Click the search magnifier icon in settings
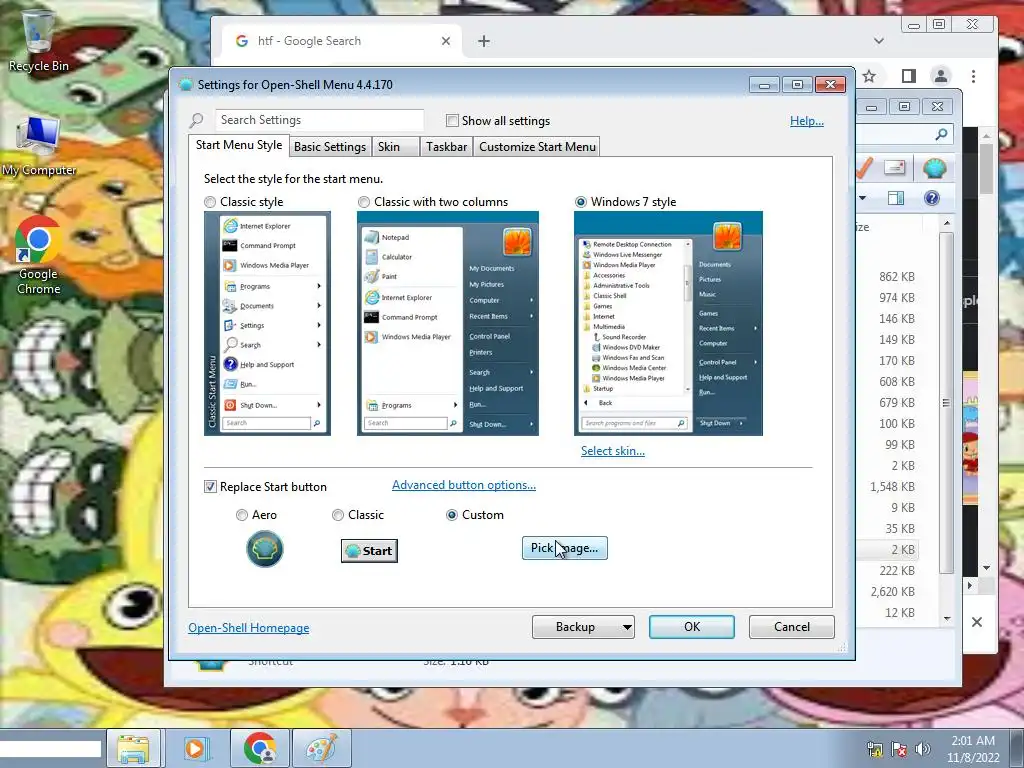 click(197, 120)
